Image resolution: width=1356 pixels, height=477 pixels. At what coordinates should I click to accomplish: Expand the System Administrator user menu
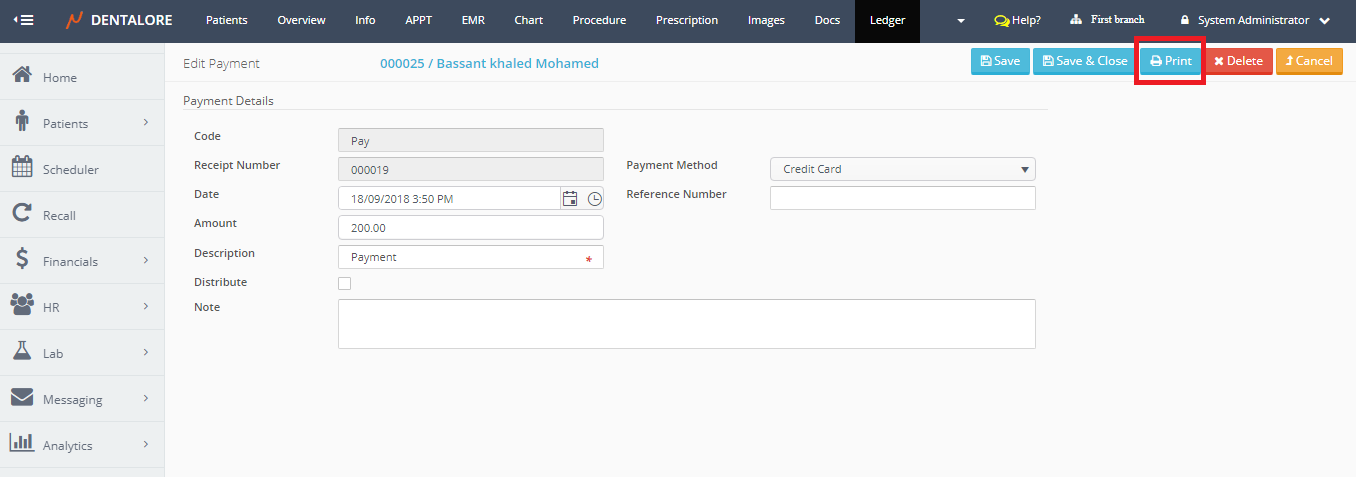click(x=1254, y=20)
